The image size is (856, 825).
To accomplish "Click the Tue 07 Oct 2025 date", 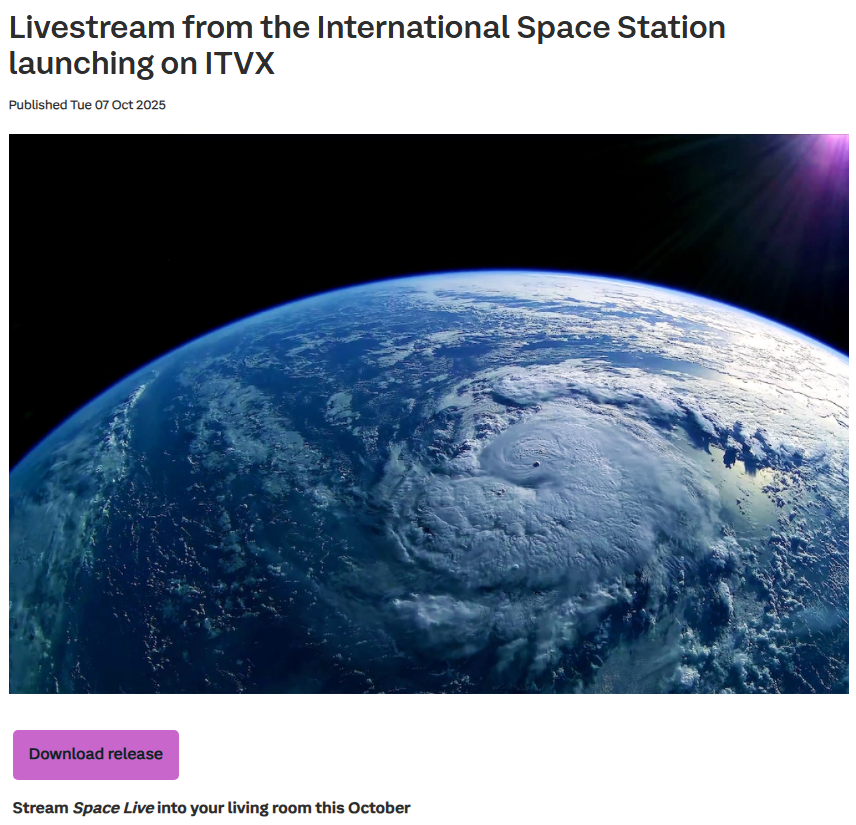I will coord(118,105).
